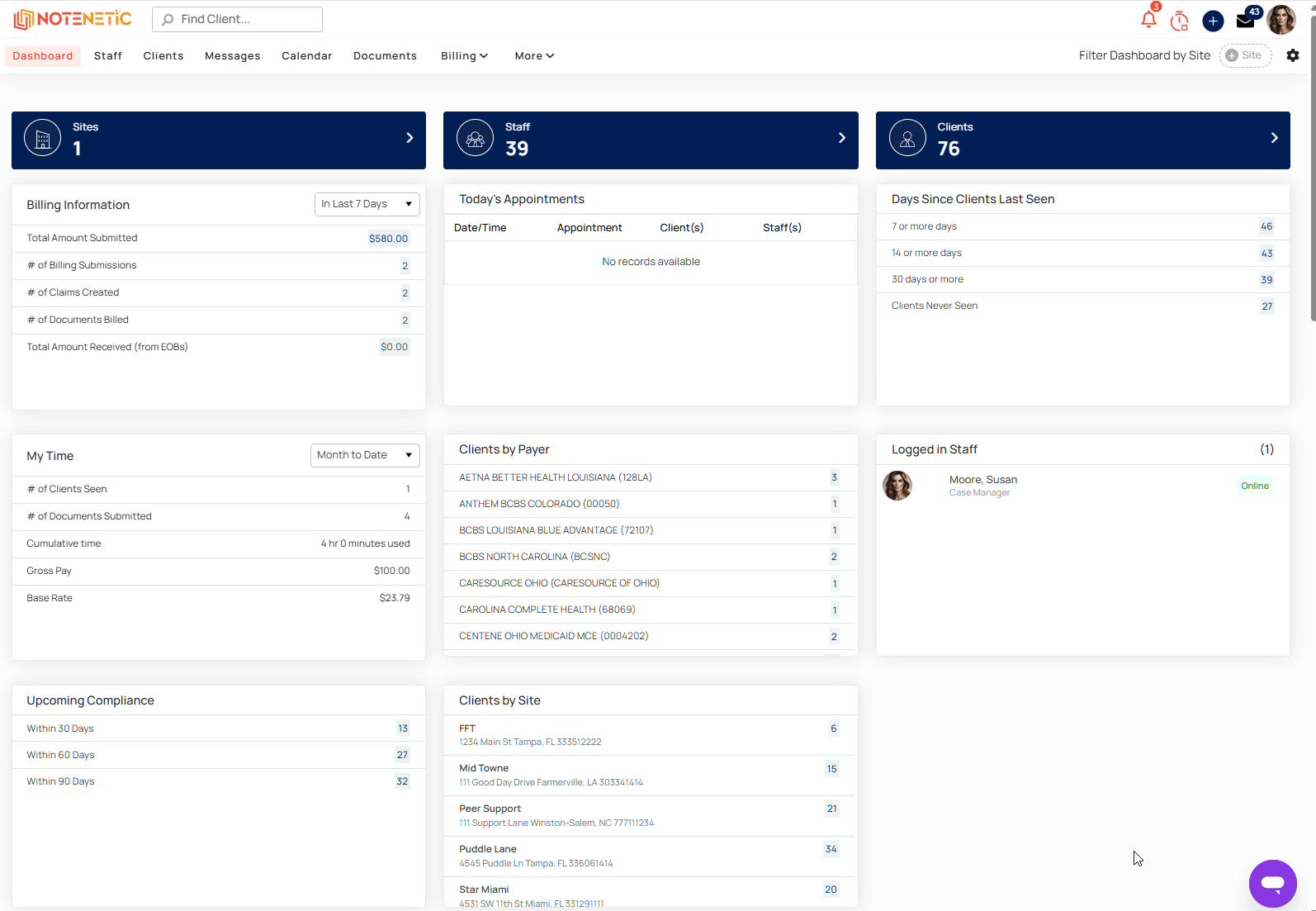This screenshot has height=911, width=1316.
Task: Click the Clients card person icon
Action: (907, 139)
